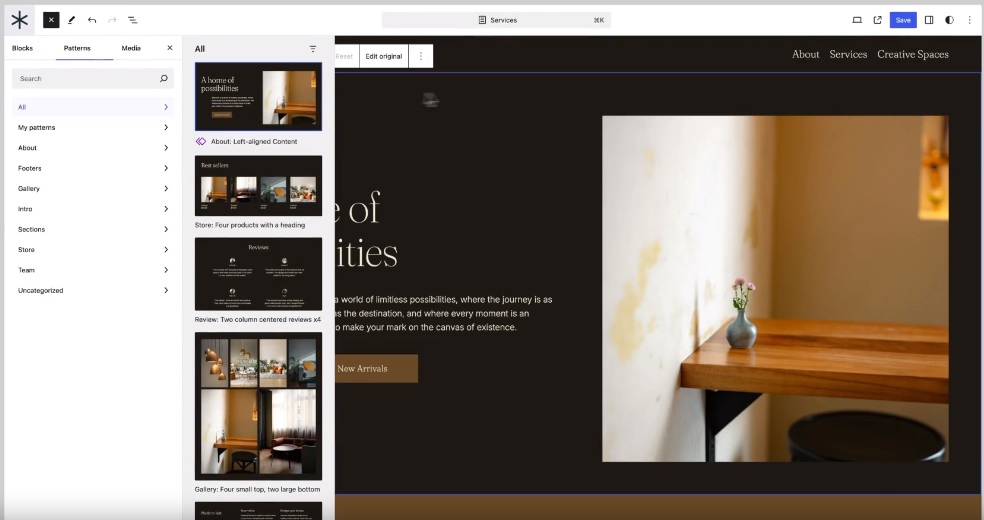Click the View page external link icon
The height and width of the screenshot is (520, 984).
tap(878, 20)
